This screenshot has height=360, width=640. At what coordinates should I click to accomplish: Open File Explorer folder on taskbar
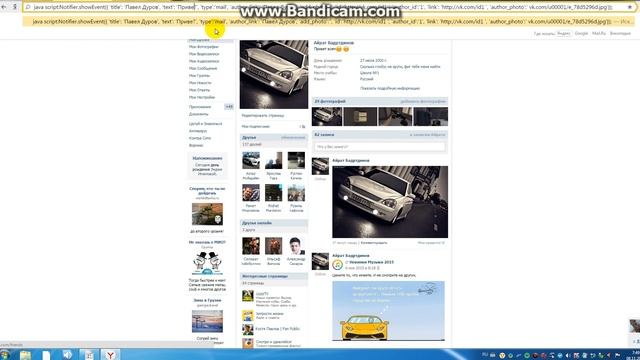(x=25, y=355)
